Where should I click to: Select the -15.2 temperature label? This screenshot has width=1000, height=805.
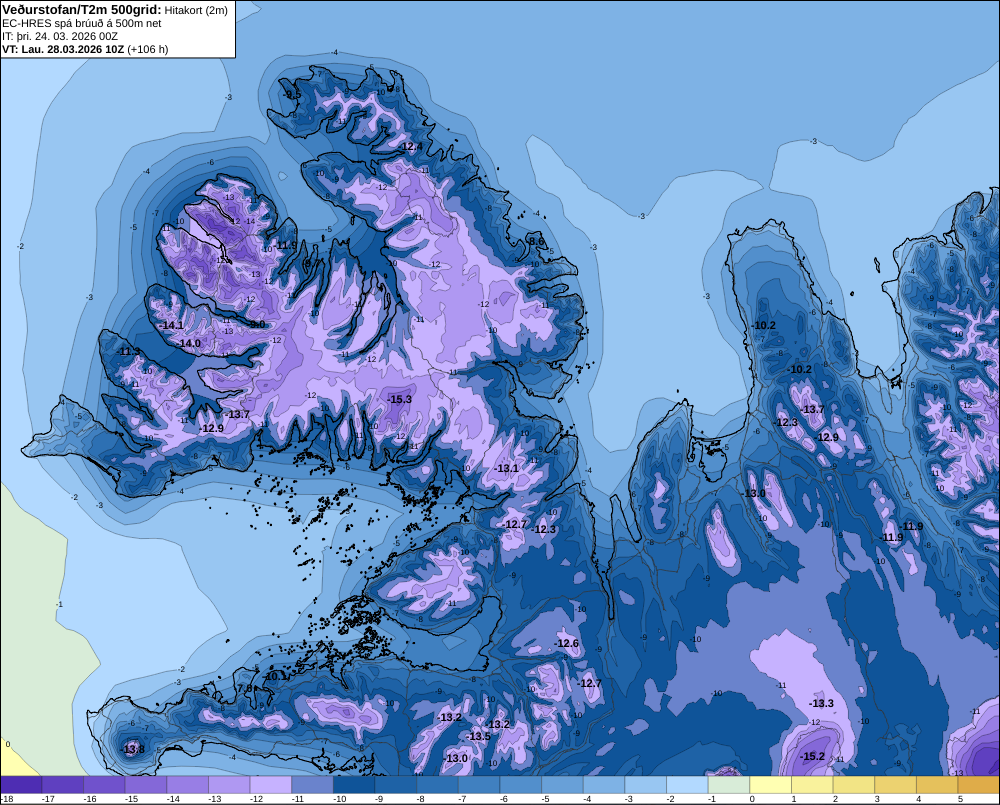tap(812, 756)
